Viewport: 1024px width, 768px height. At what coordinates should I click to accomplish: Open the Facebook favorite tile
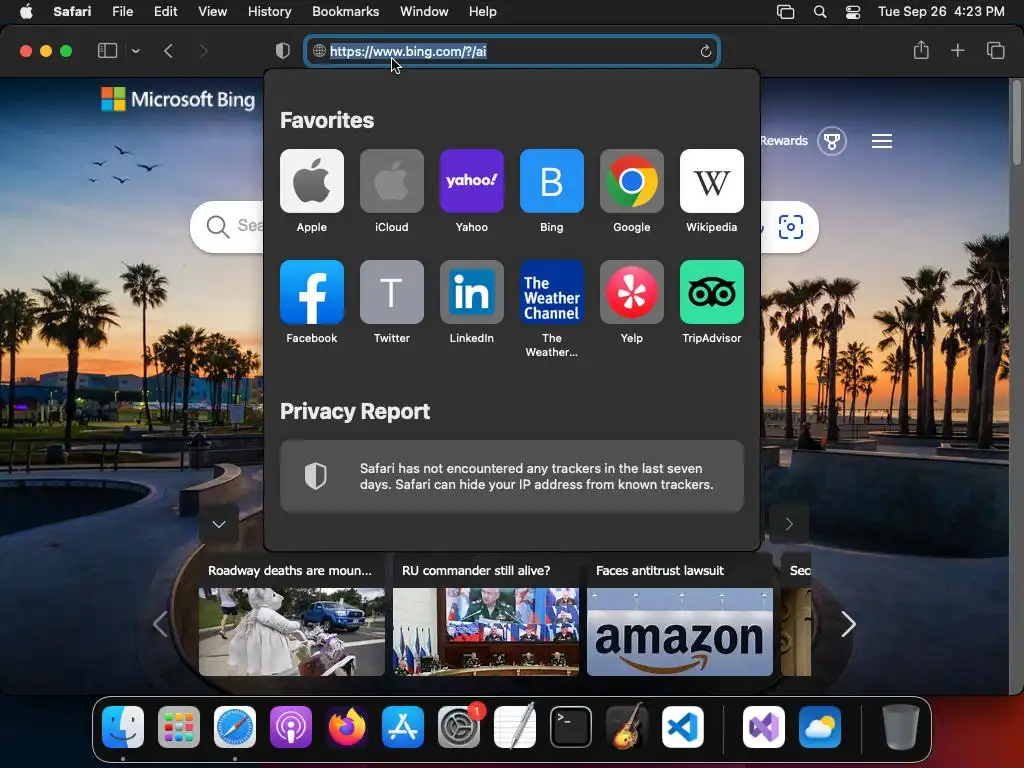click(x=312, y=292)
